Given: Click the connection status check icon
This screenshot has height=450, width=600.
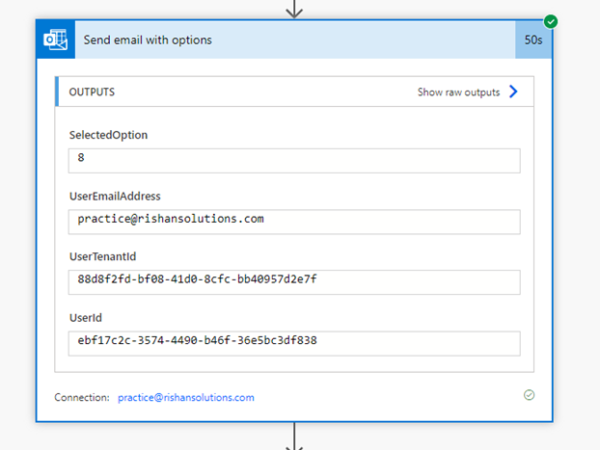Looking at the screenshot, I should (529, 395).
